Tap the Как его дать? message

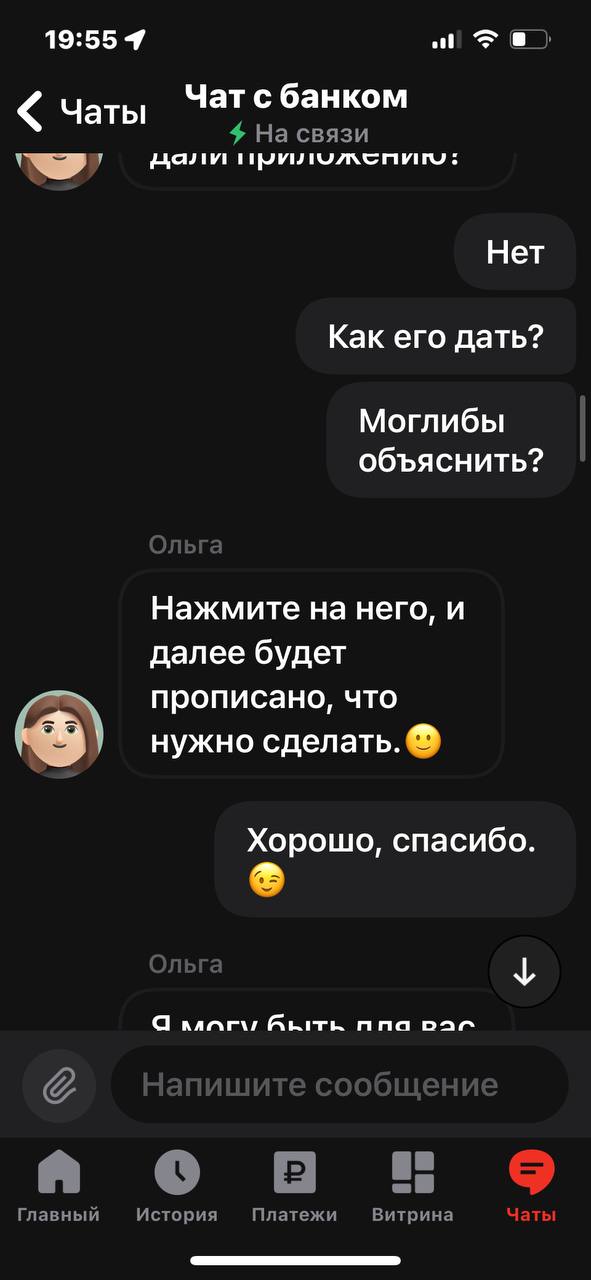click(436, 336)
